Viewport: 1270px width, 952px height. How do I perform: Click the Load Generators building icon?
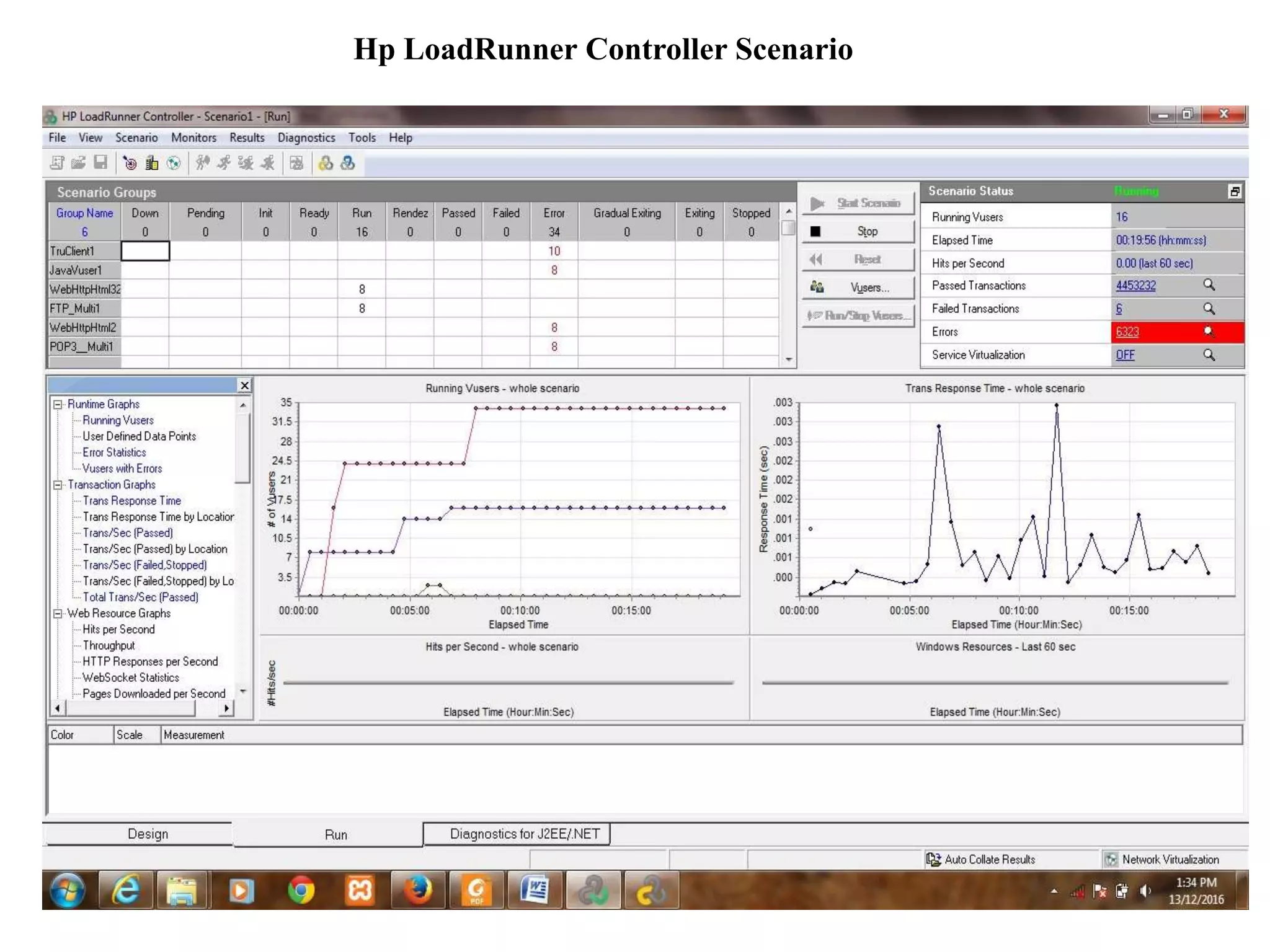tap(151, 163)
